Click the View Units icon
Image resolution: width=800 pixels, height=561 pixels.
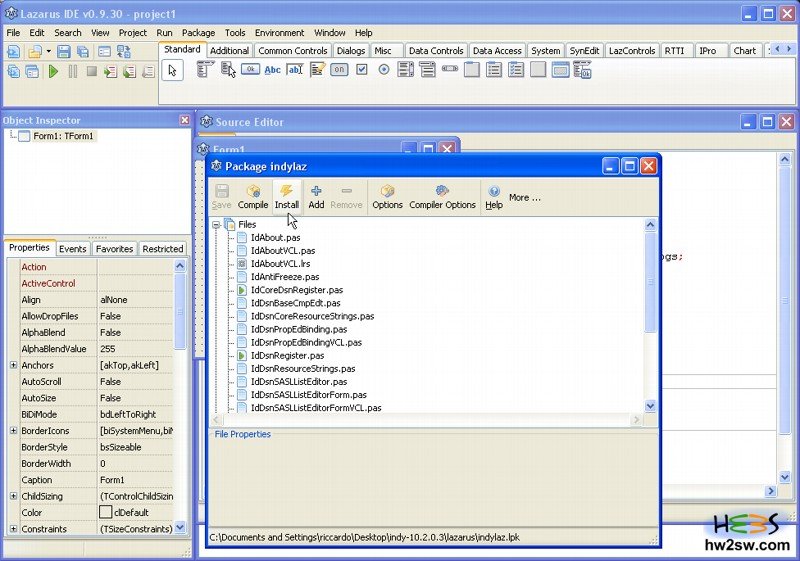click(14, 71)
